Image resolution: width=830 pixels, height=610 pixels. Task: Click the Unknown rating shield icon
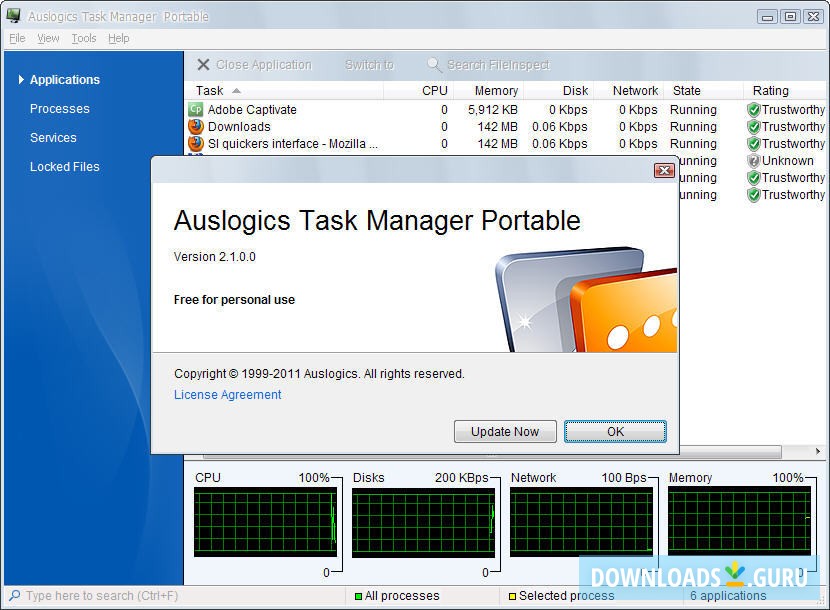pos(753,161)
